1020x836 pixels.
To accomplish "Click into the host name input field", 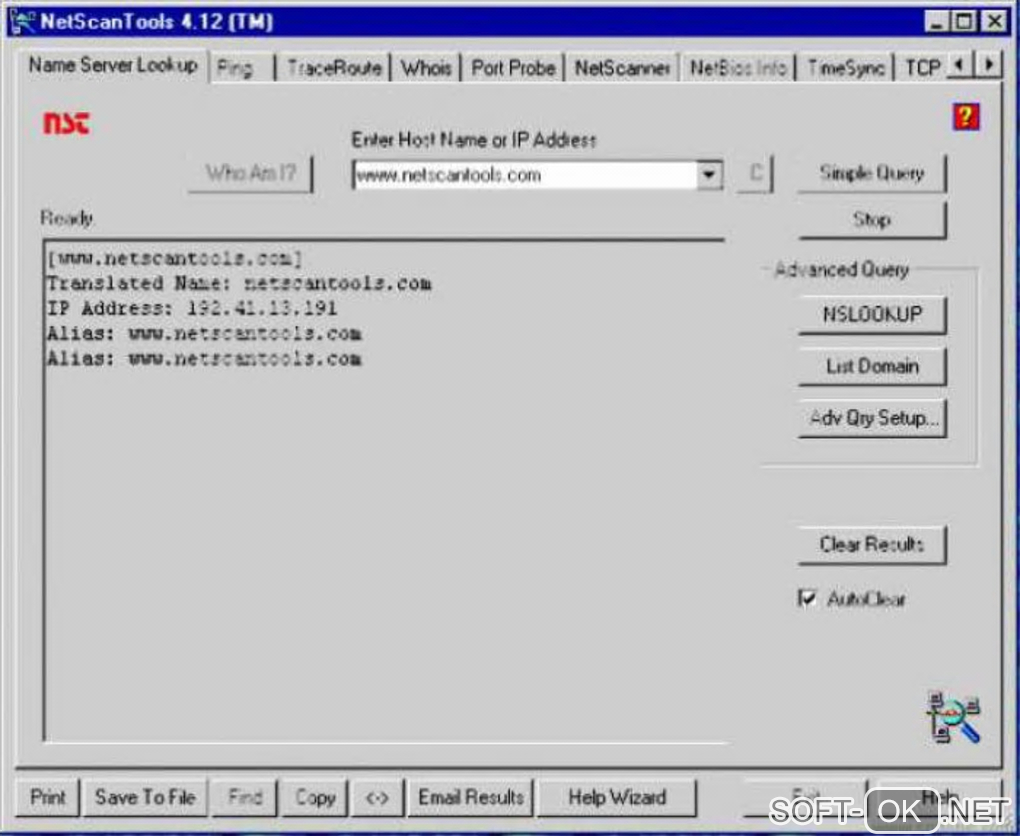I will (526, 174).
